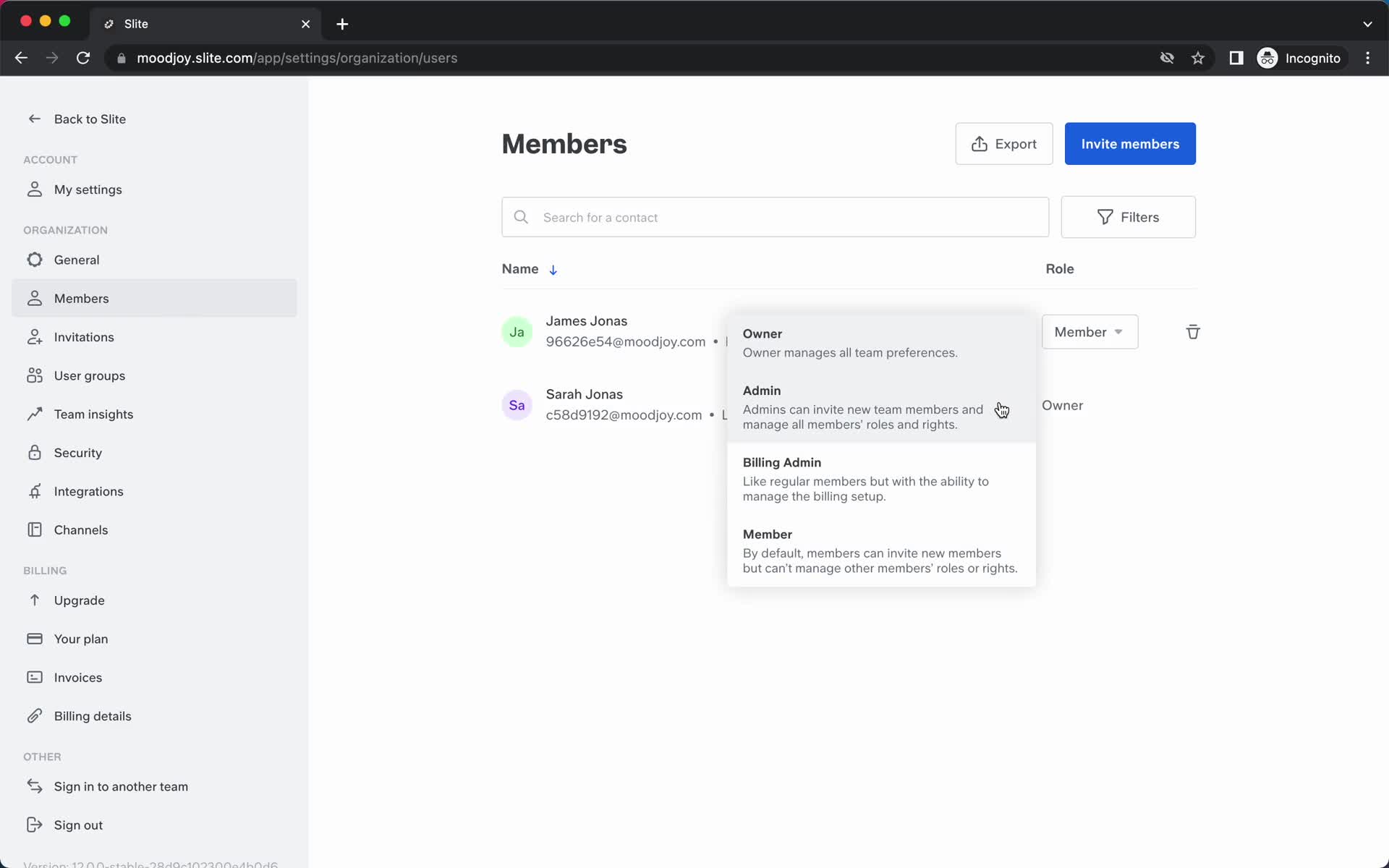This screenshot has width=1389, height=868.
Task: Click the Team insights sidebar icon
Action: click(x=35, y=413)
